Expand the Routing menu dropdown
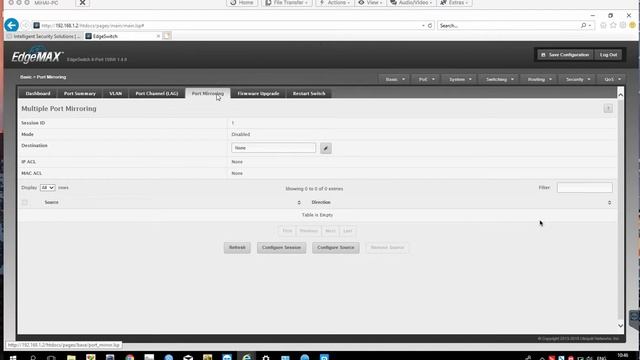The height and width of the screenshot is (360, 640). click(539, 79)
